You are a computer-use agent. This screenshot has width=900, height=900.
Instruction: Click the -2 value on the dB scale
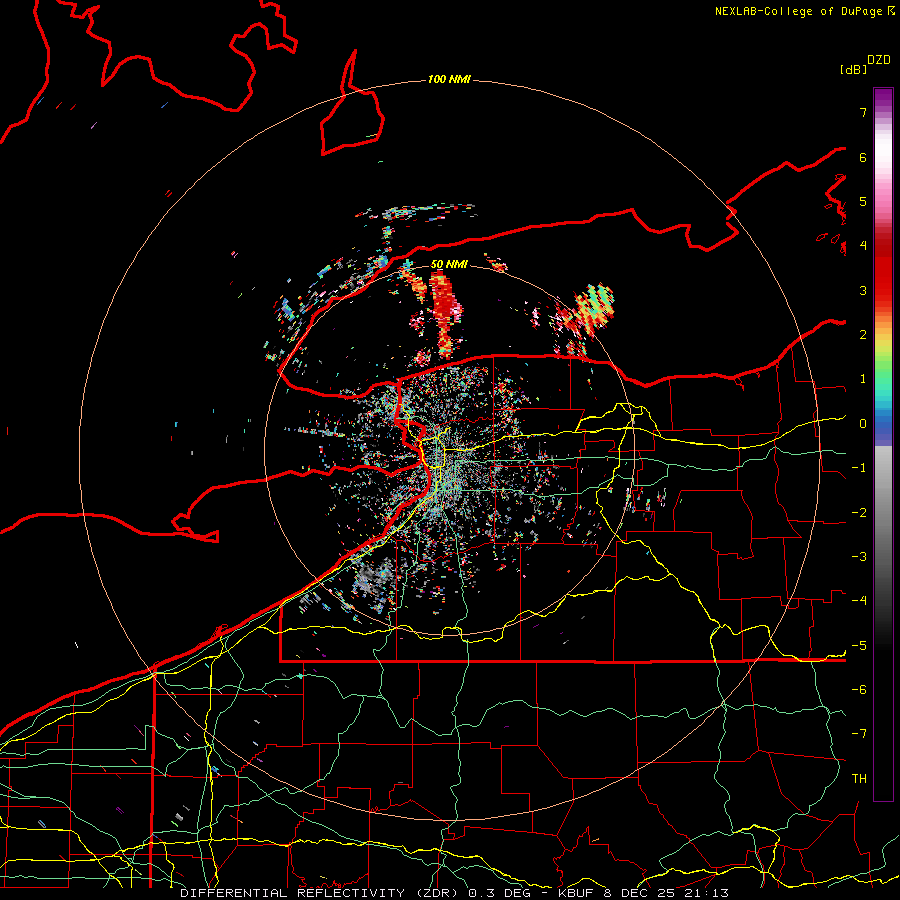click(859, 513)
